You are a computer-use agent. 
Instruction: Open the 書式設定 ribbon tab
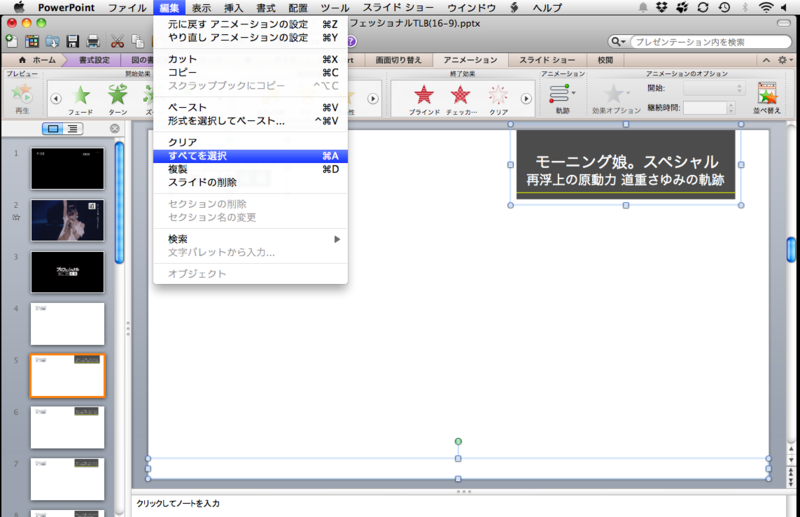coord(94,60)
